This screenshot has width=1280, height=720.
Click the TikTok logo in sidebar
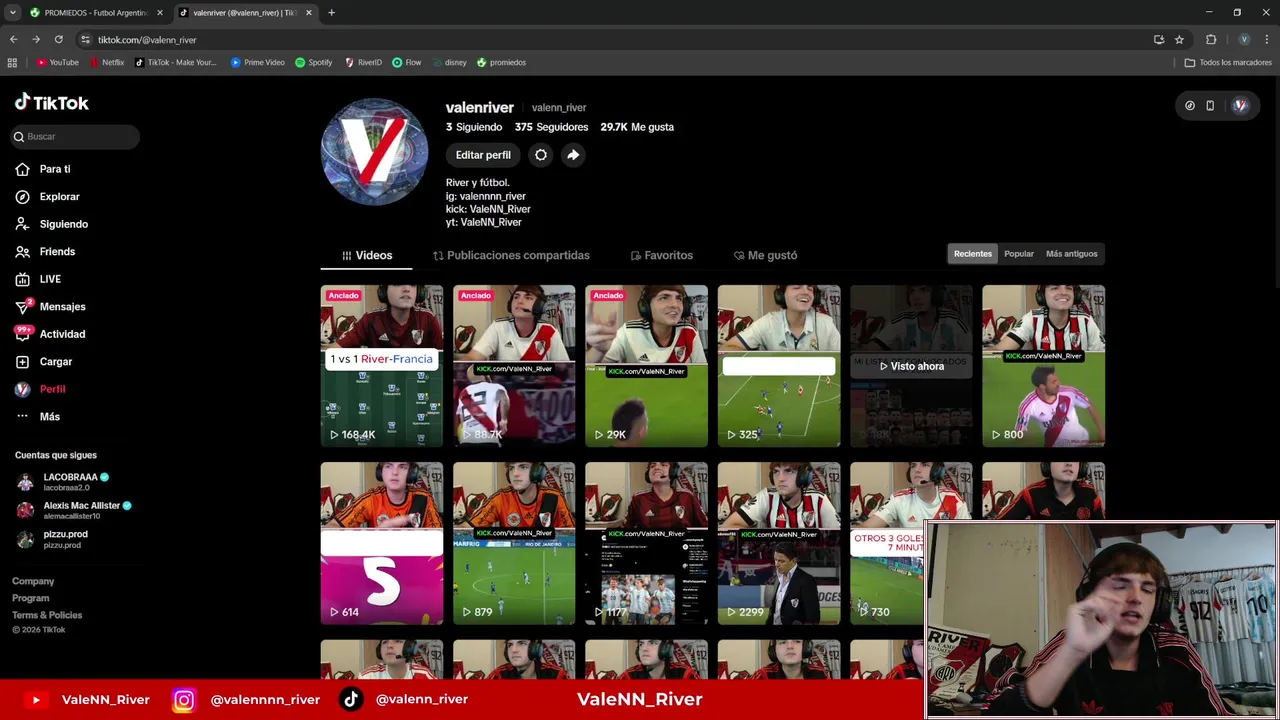coord(52,102)
